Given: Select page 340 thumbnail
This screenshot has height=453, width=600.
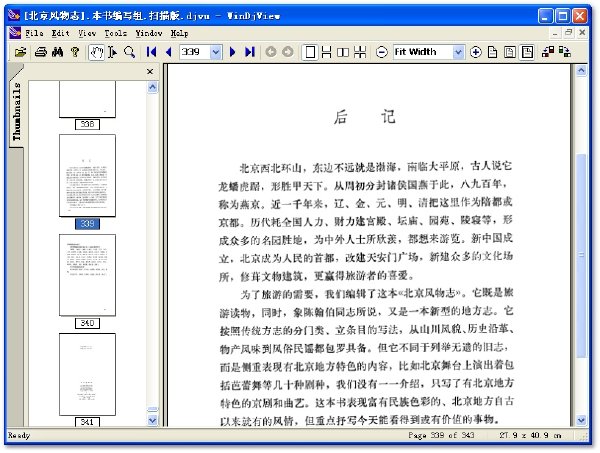Looking at the screenshot, I should (87, 275).
